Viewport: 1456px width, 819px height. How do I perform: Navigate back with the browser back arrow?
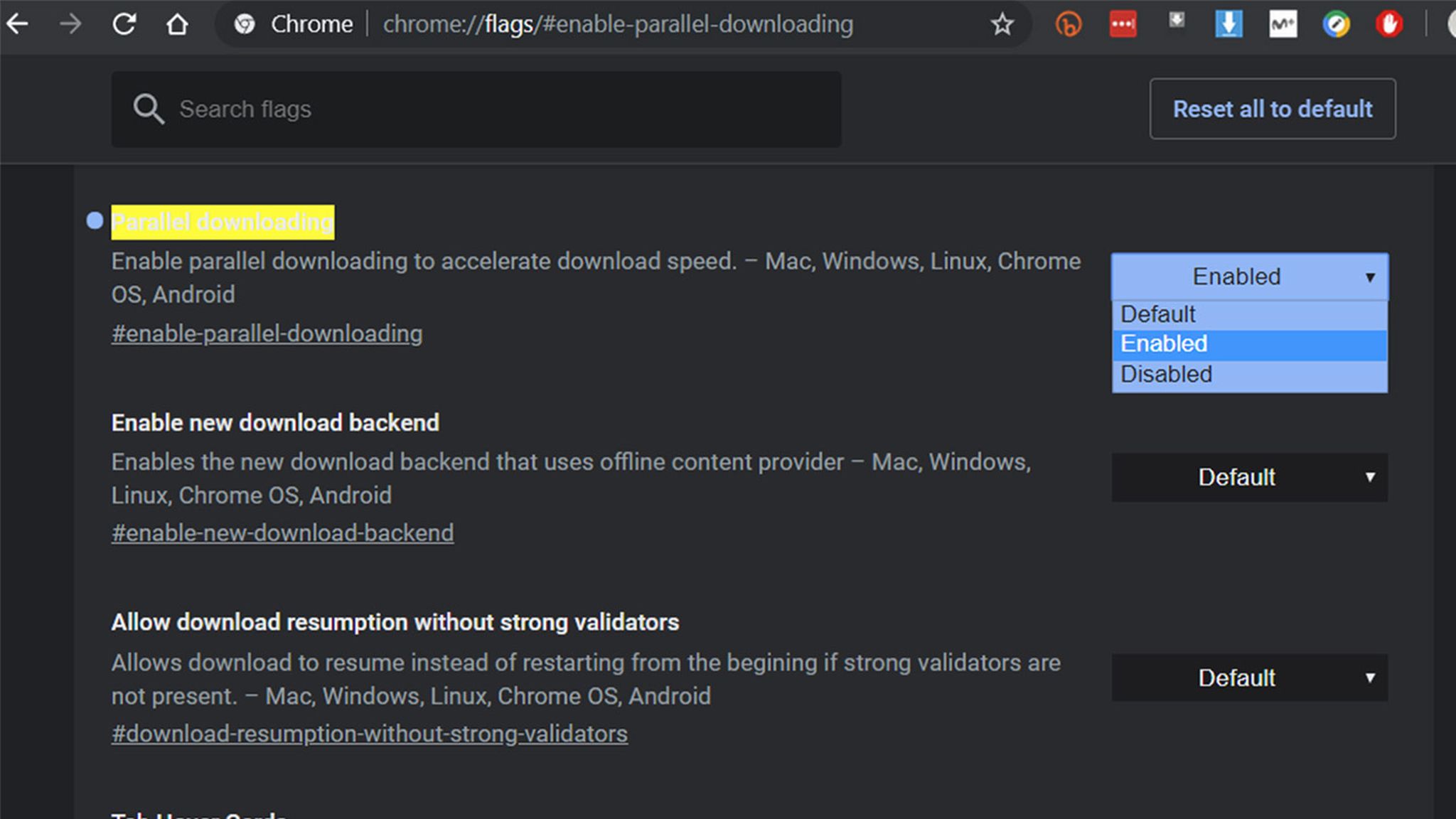click(x=18, y=23)
